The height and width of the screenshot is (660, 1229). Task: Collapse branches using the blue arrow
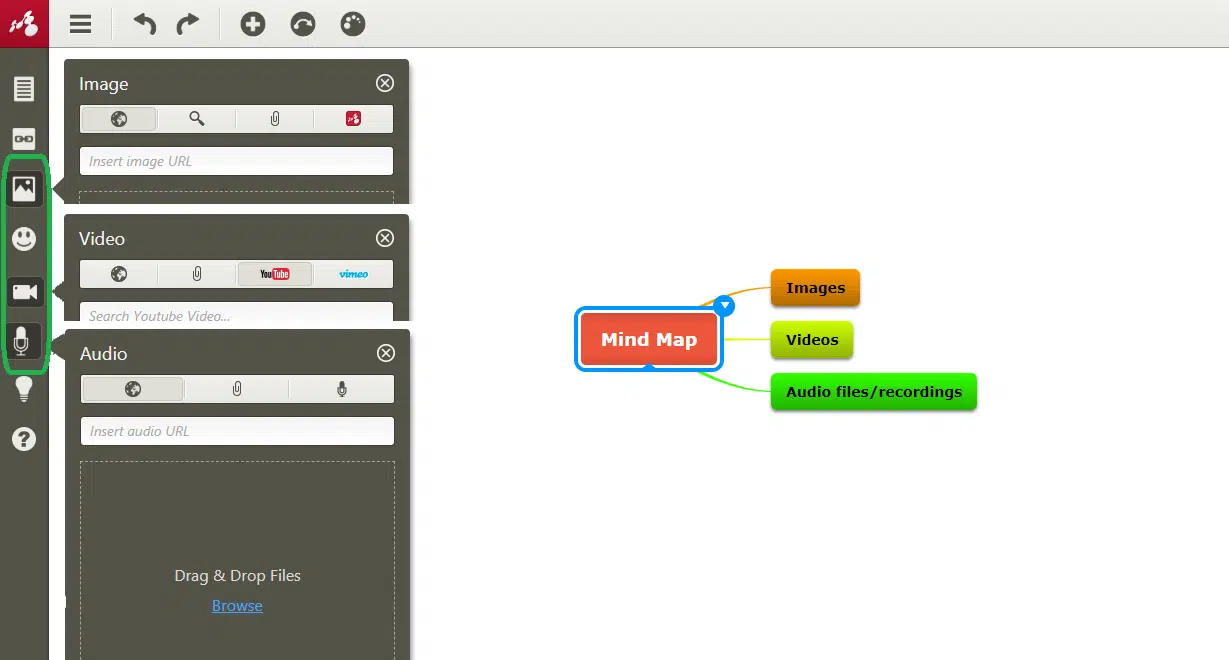pos(725,306)
